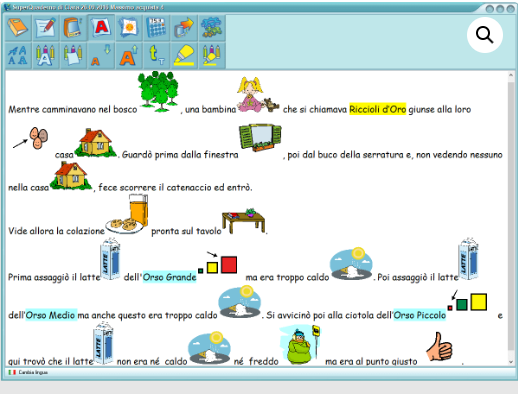This screenshot has height=394, width=525.
Task: Click the magnifying glass search button
Action: 484,35
